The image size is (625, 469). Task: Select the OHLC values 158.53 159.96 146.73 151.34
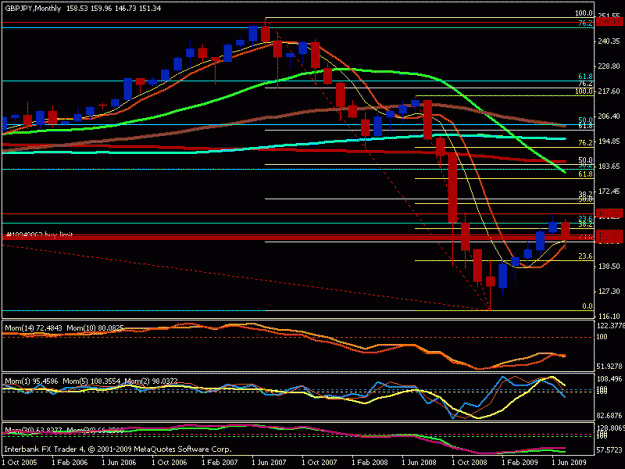coord(114,8)
